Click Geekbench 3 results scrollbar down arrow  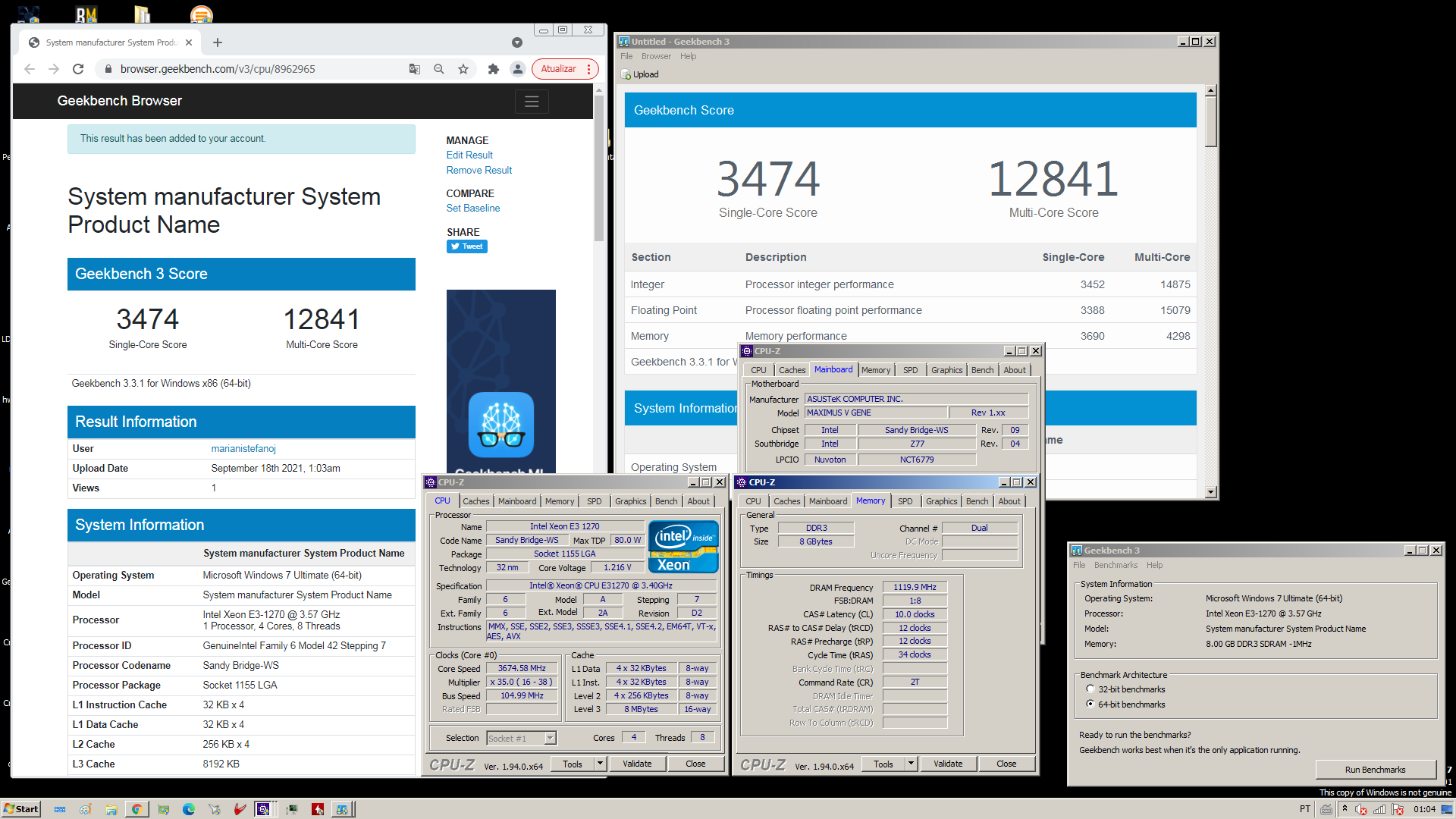pyautogui.click(x=1210, y=492)
